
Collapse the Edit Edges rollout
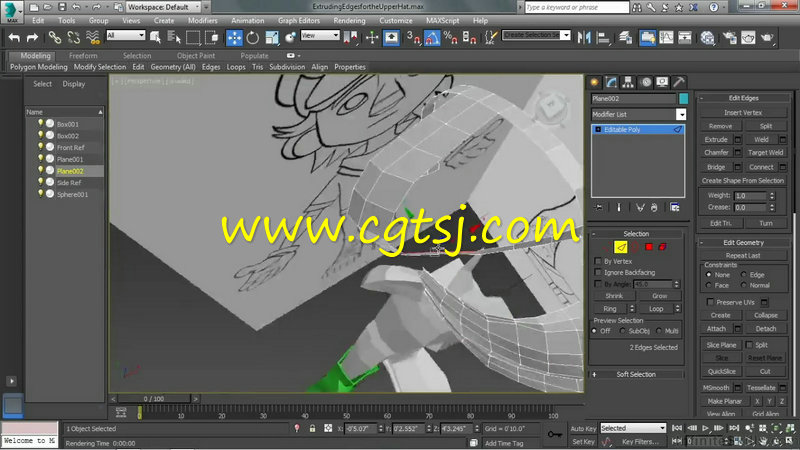743,98
